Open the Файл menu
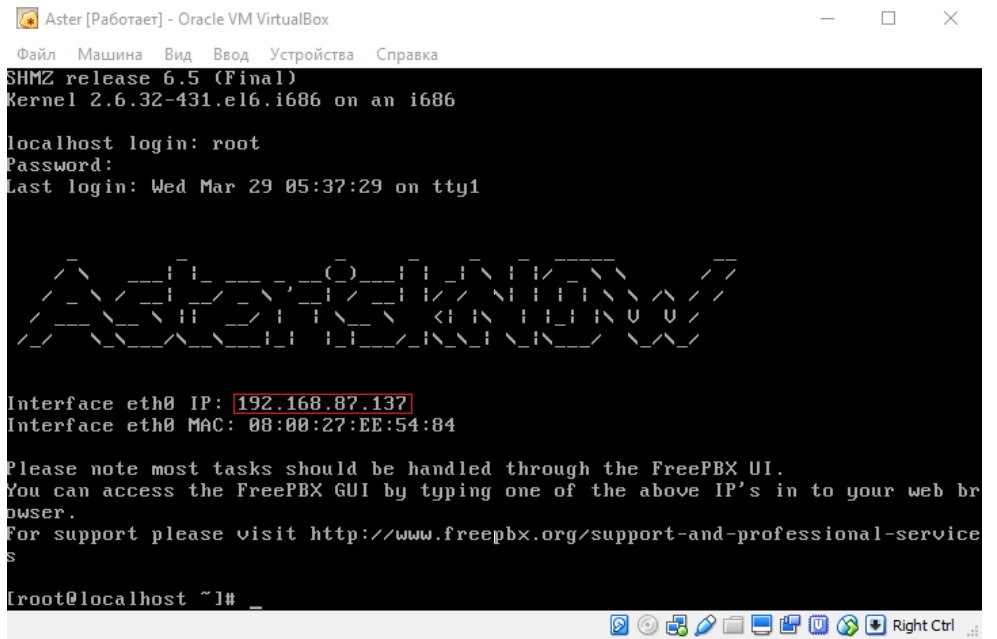Viewport: 997px width, 639px height. point(36,55)
